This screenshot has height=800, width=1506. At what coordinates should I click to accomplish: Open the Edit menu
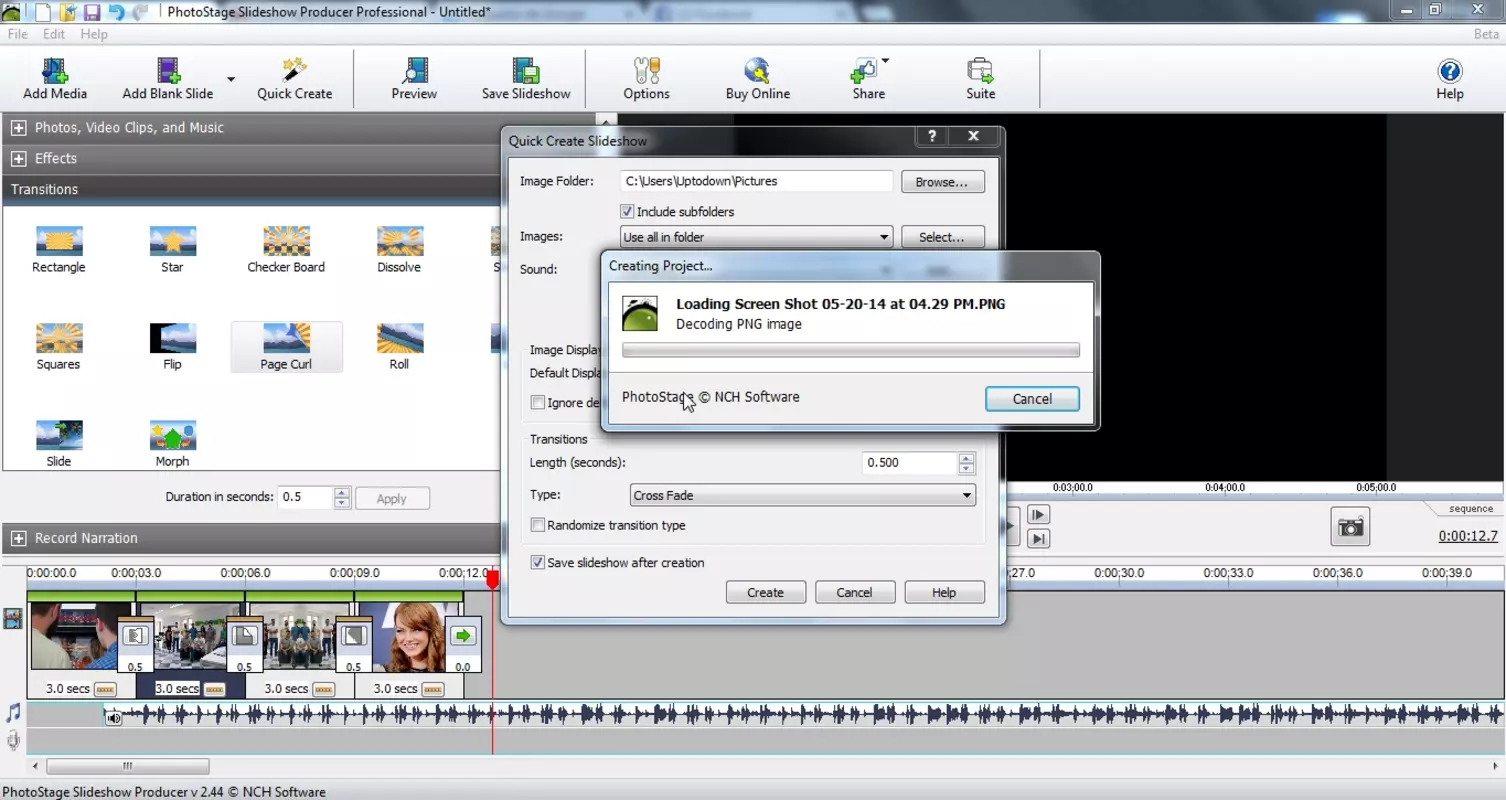tap(54, 34)
